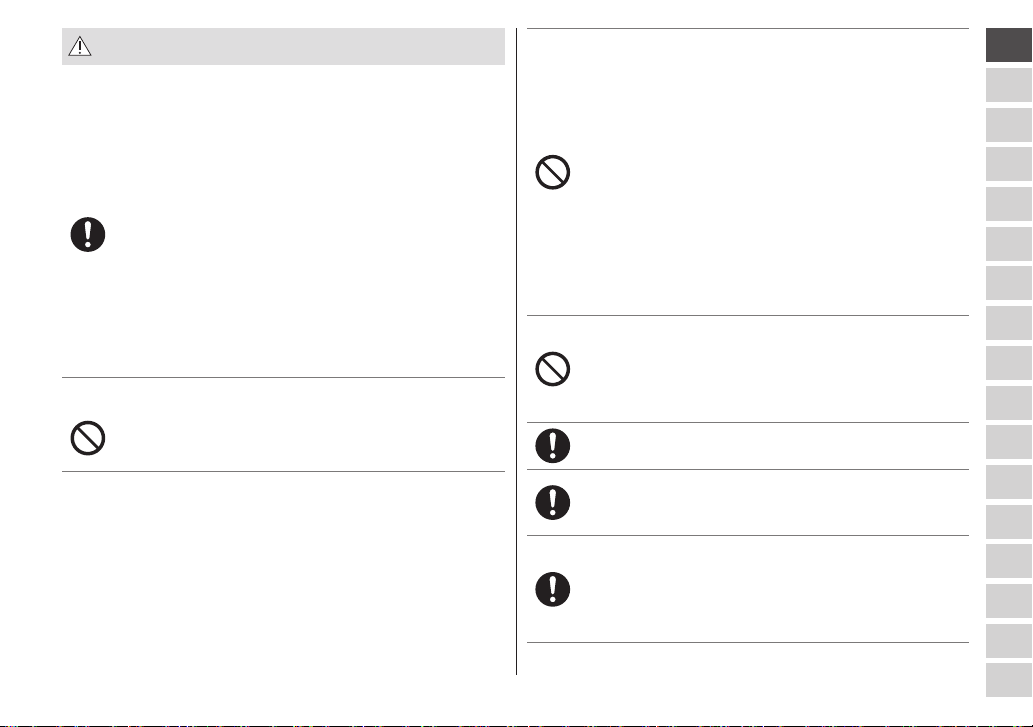The image size is (1033, 727).
Task: Click the first exclamation icon below the right-column prohibition icons
Action: [553, 446]
